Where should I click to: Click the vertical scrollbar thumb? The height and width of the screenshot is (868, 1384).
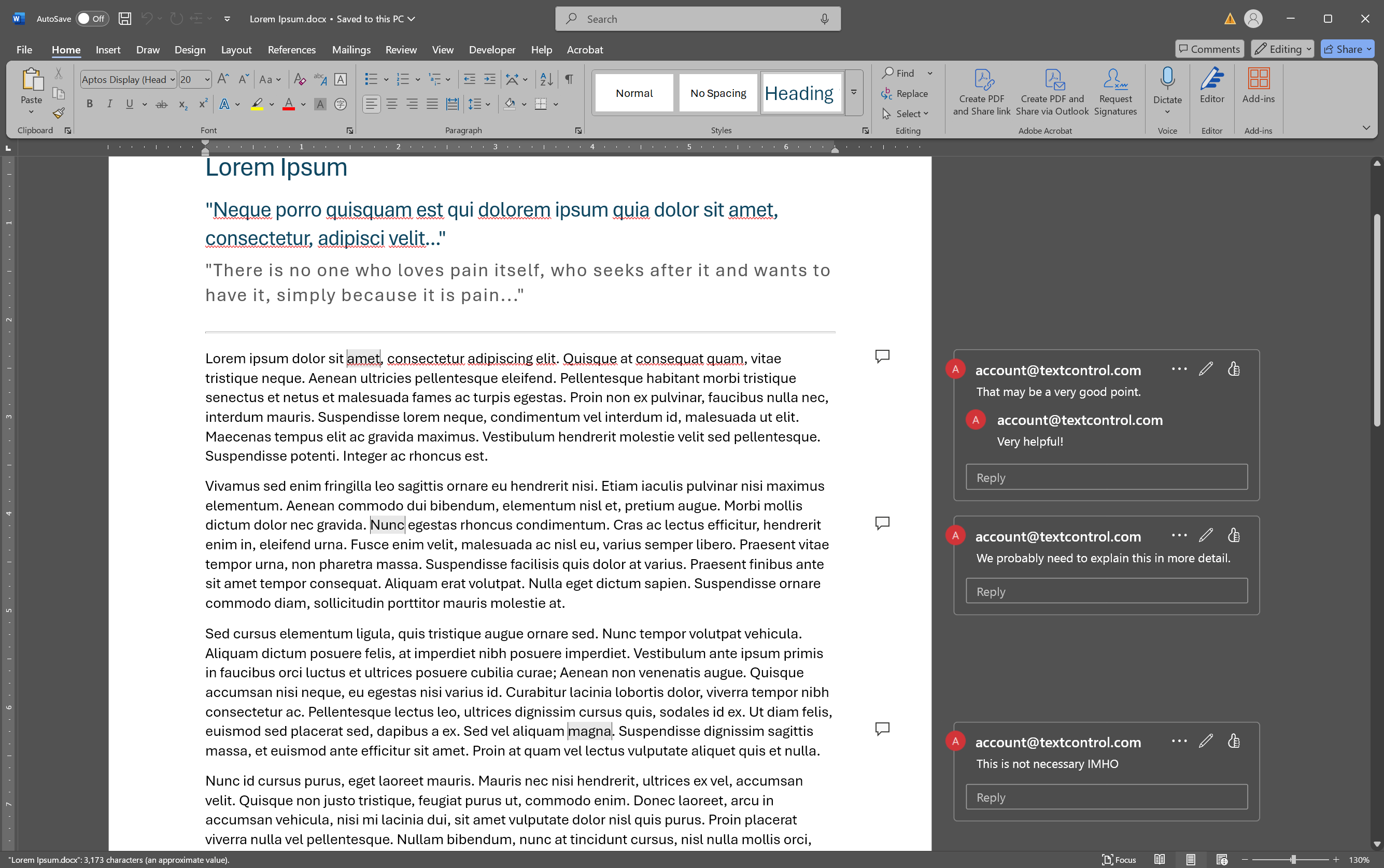click(1377, 320)
